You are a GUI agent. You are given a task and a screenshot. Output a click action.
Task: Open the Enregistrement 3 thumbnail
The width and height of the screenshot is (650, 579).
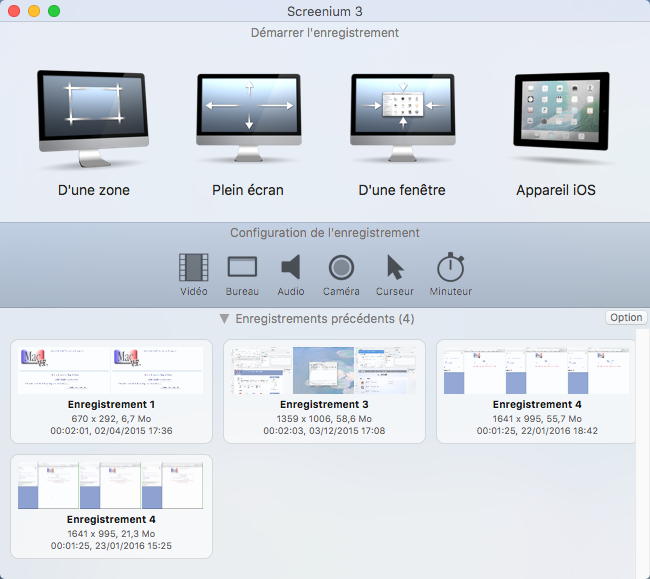pyautogui.click(x=324, y=371)
